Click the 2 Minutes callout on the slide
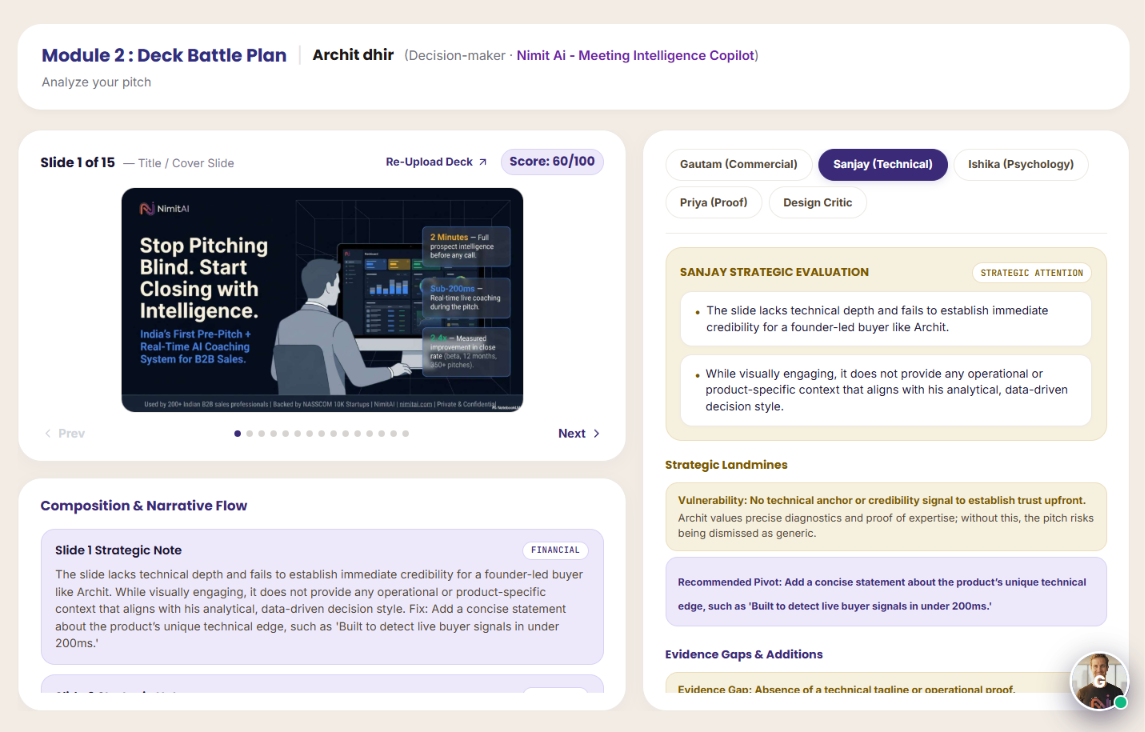This screenshot has width=1145, height=732. [467, 246]
